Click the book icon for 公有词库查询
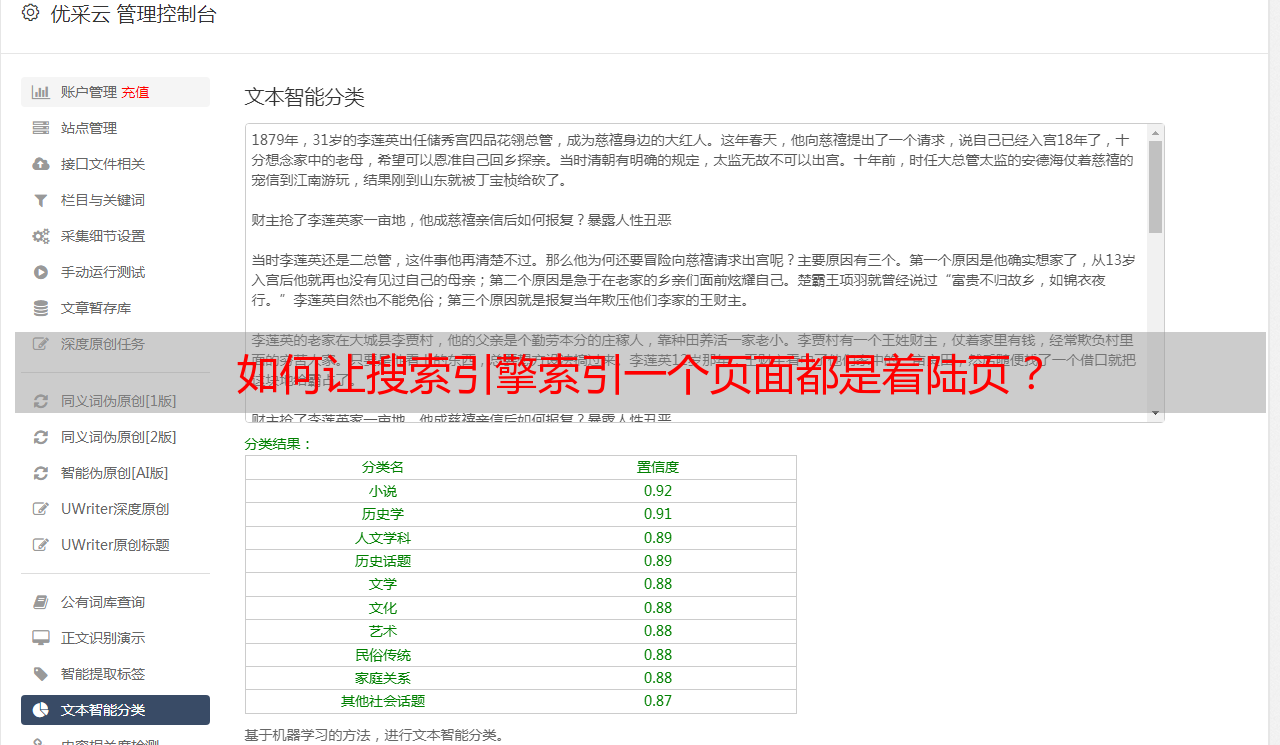This screenshot has width=1280, height=745. [x=41, y=602]
